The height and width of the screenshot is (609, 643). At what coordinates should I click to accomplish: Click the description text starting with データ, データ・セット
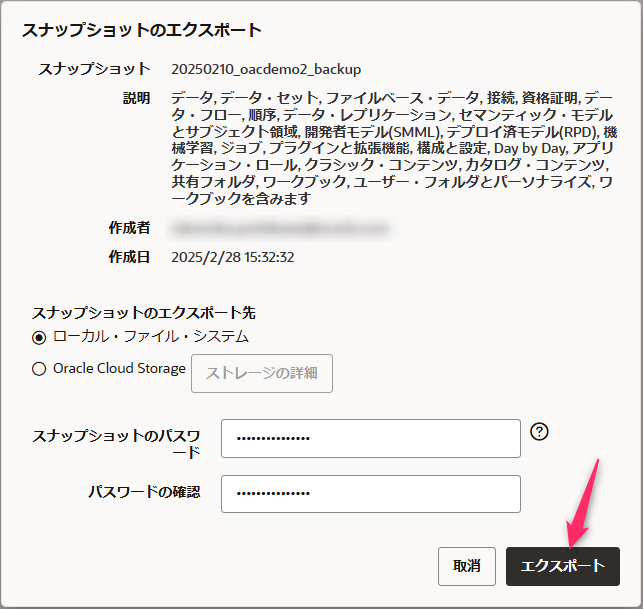394,148
